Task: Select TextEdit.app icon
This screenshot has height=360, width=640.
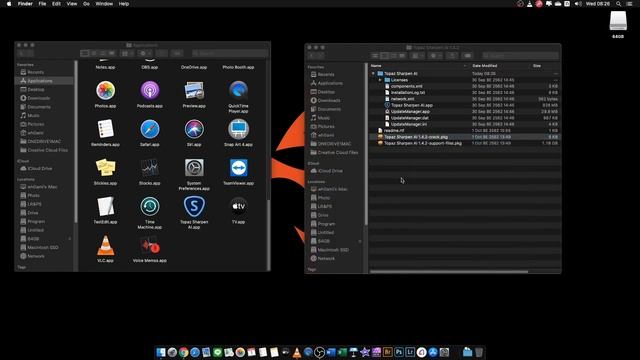Action: click(105, 207)
